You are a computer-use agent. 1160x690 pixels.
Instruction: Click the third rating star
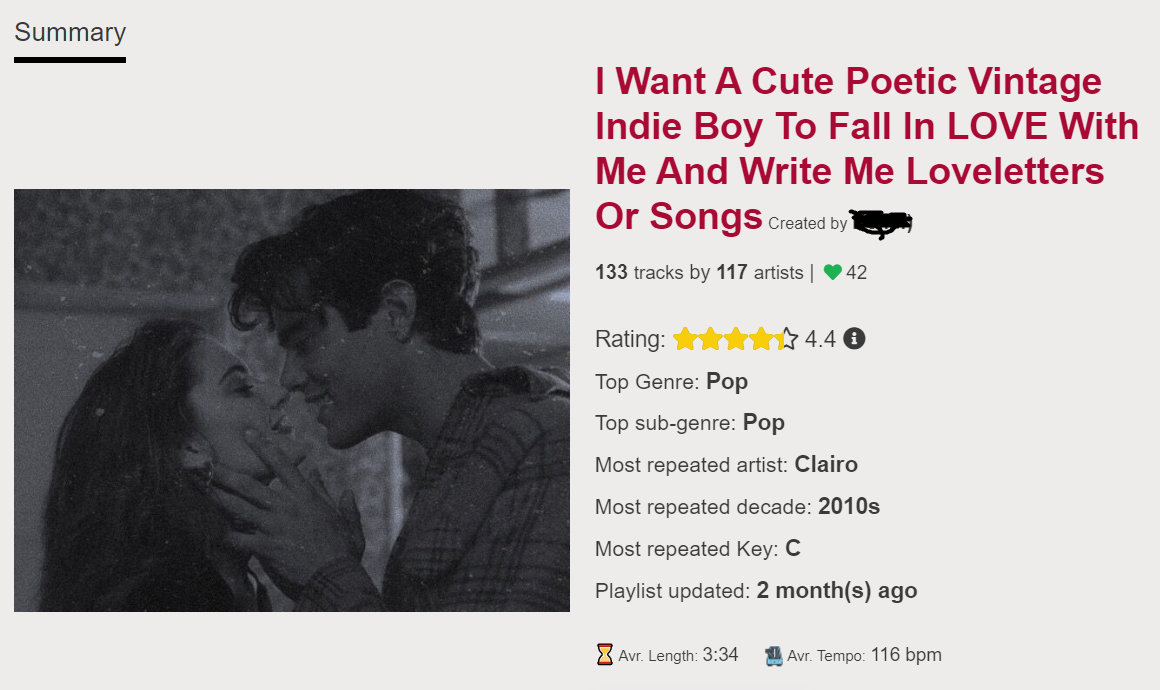point(736,339)
